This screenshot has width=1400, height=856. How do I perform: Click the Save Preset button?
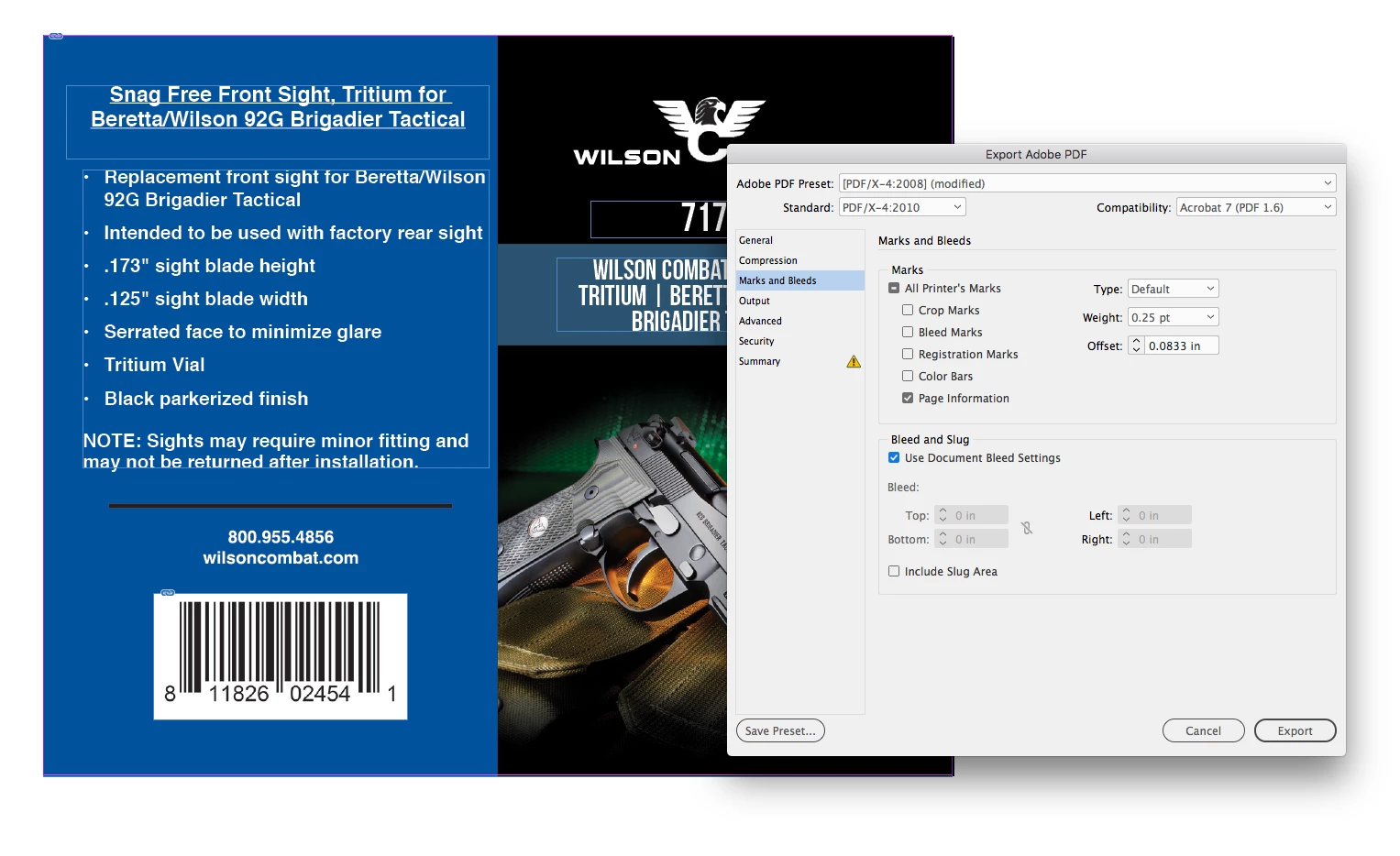pos(780,730)
